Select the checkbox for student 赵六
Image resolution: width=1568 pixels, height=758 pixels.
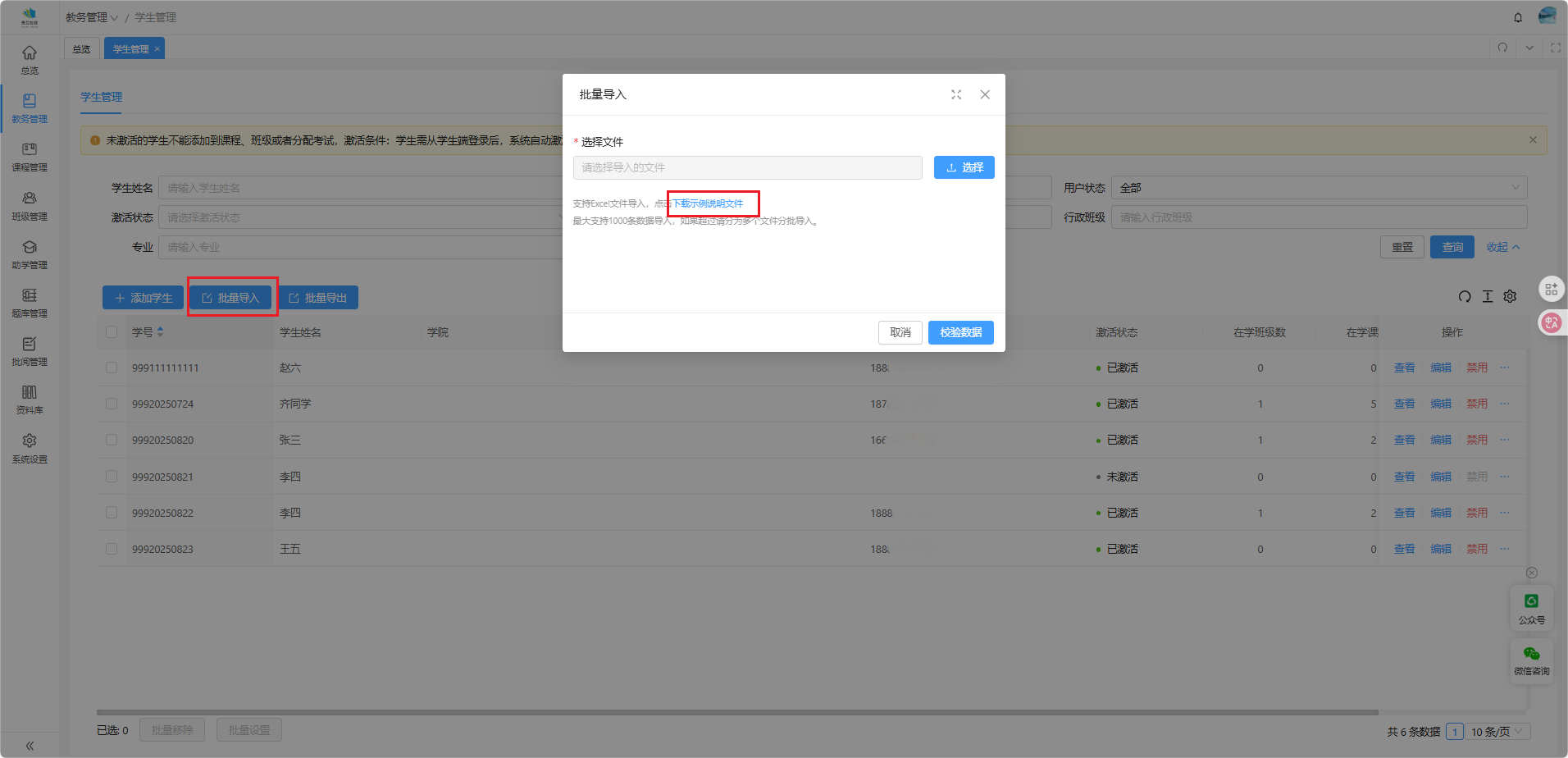pyautogui.click(x=112, y=368)
